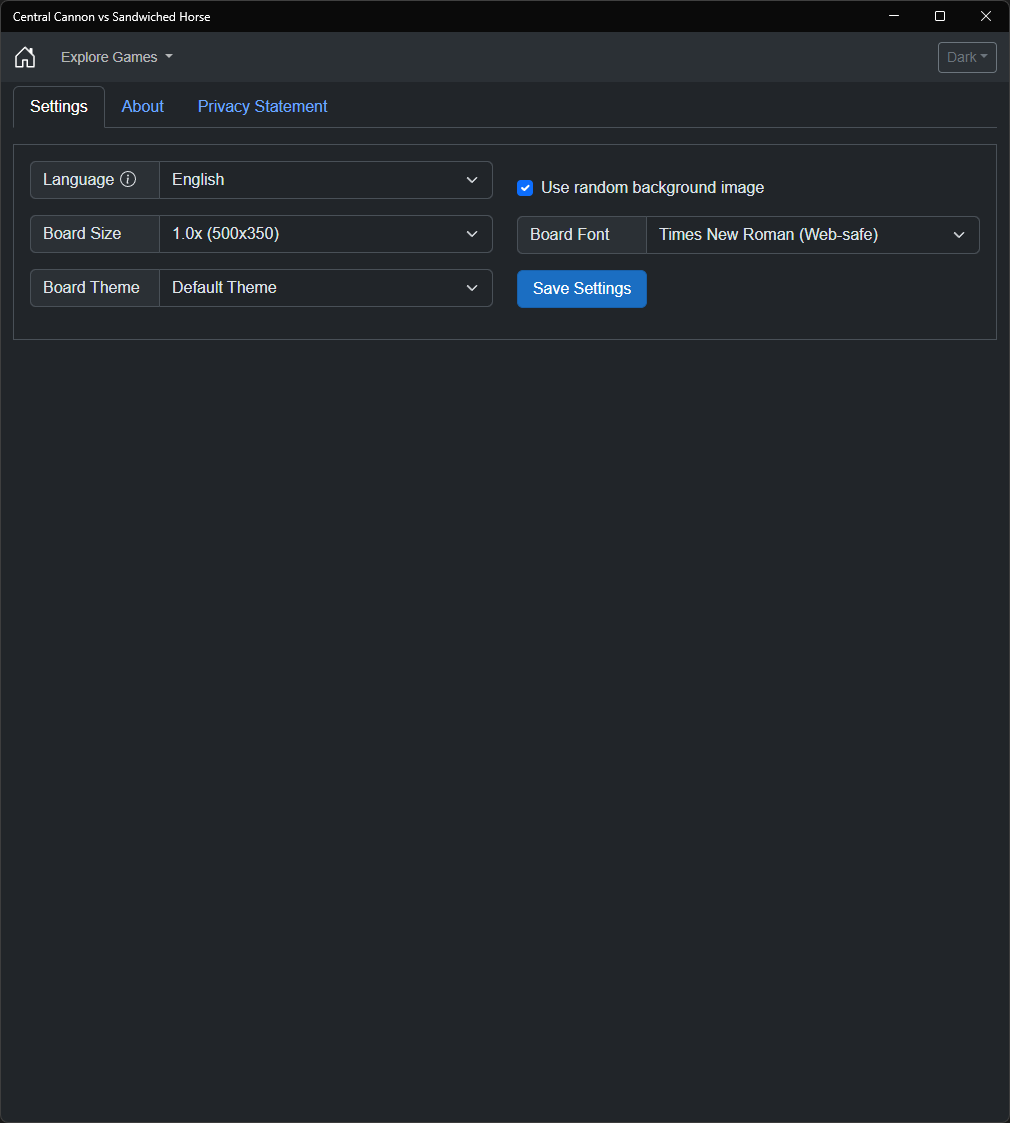Minimize the application window

(894, 16)
